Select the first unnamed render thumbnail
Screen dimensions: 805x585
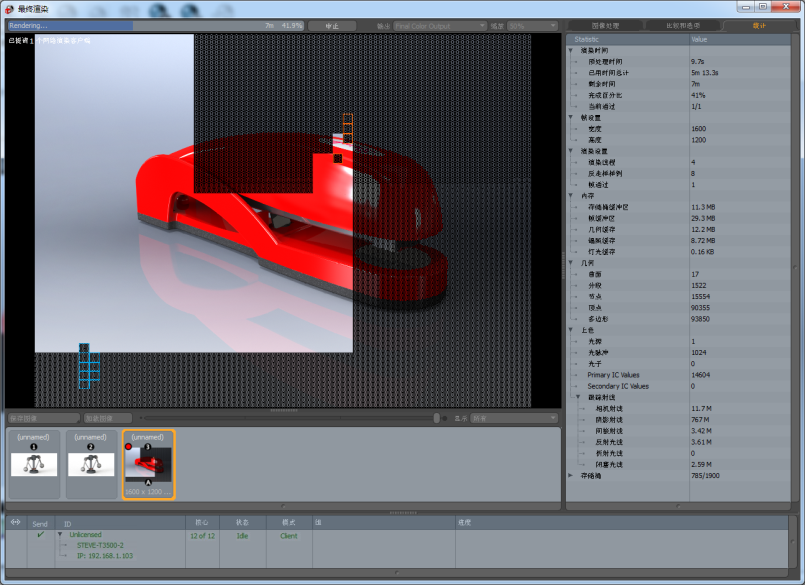click(x=34, y=464)
